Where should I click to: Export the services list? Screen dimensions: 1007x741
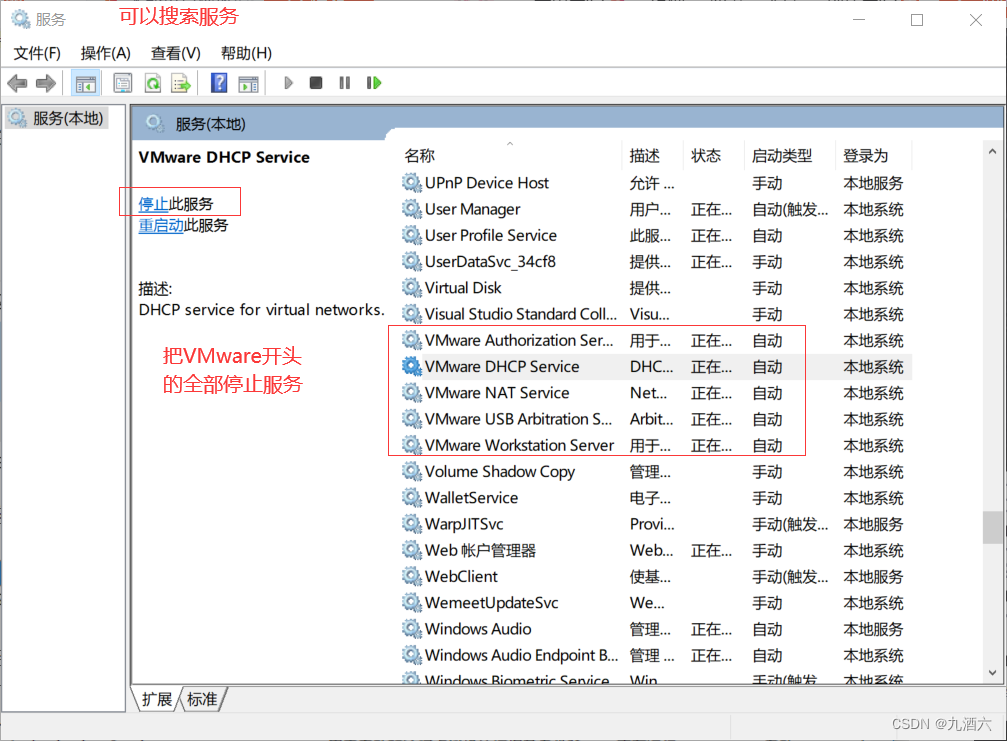point(181,82)
